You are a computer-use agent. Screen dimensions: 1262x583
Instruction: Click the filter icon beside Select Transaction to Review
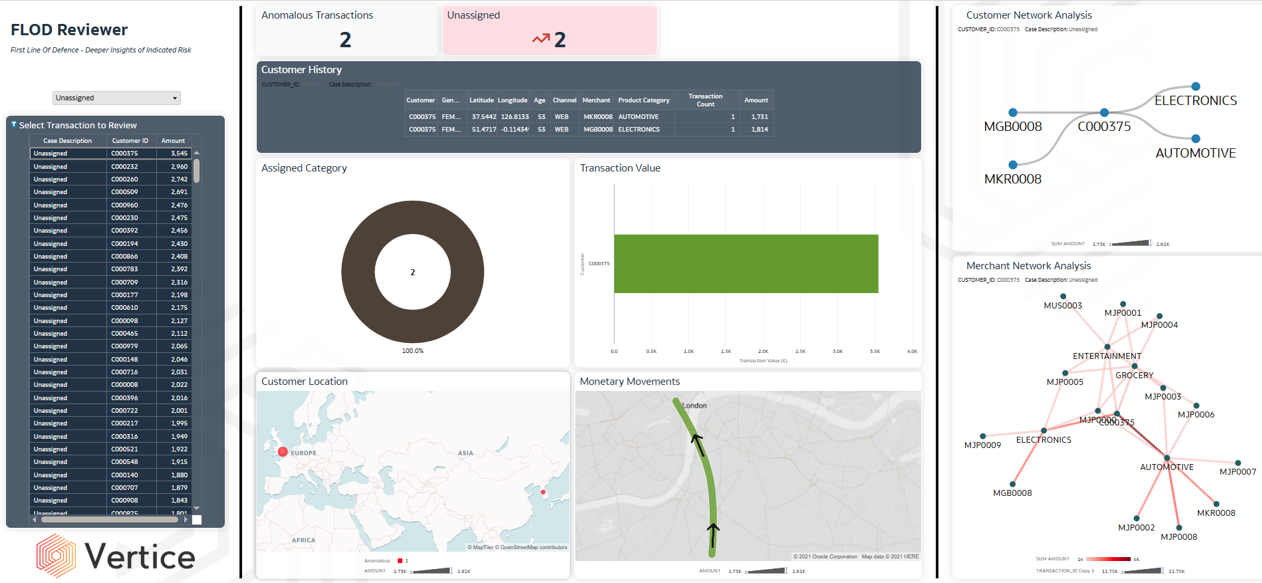click(x=13, y=125)
